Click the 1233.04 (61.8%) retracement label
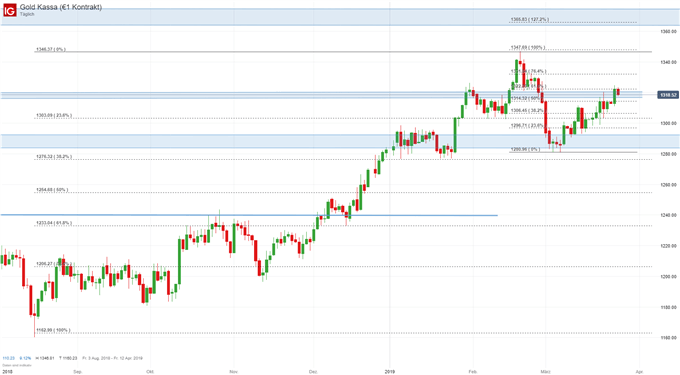The image size is (680, 375). pyautogui.click(x=54, y=223)
